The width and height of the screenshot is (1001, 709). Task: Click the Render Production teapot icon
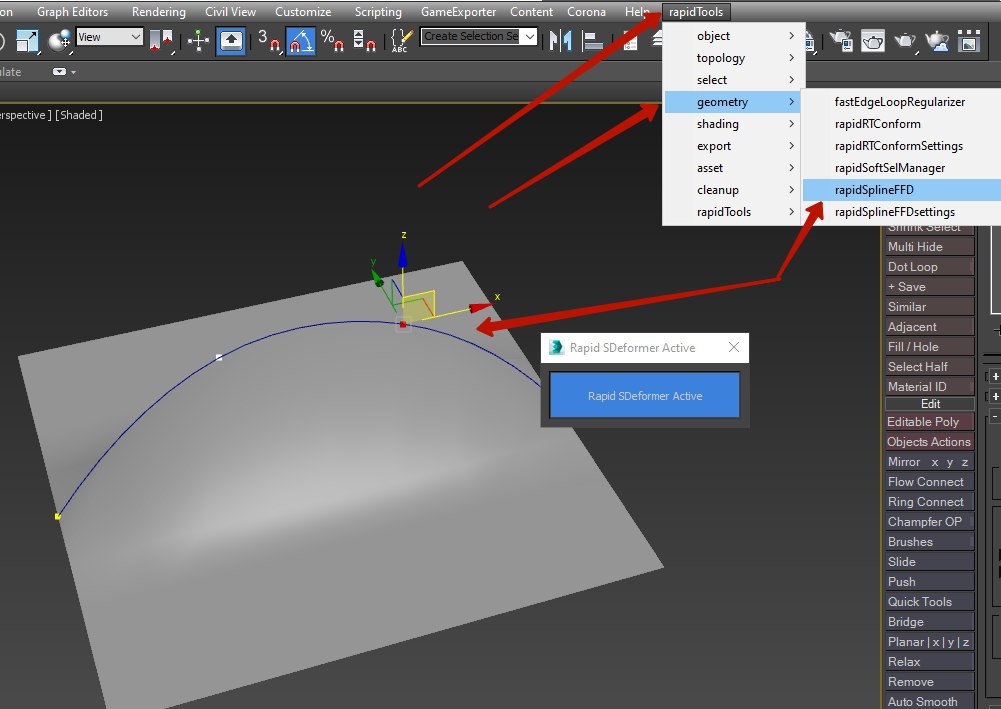point(905,41)
